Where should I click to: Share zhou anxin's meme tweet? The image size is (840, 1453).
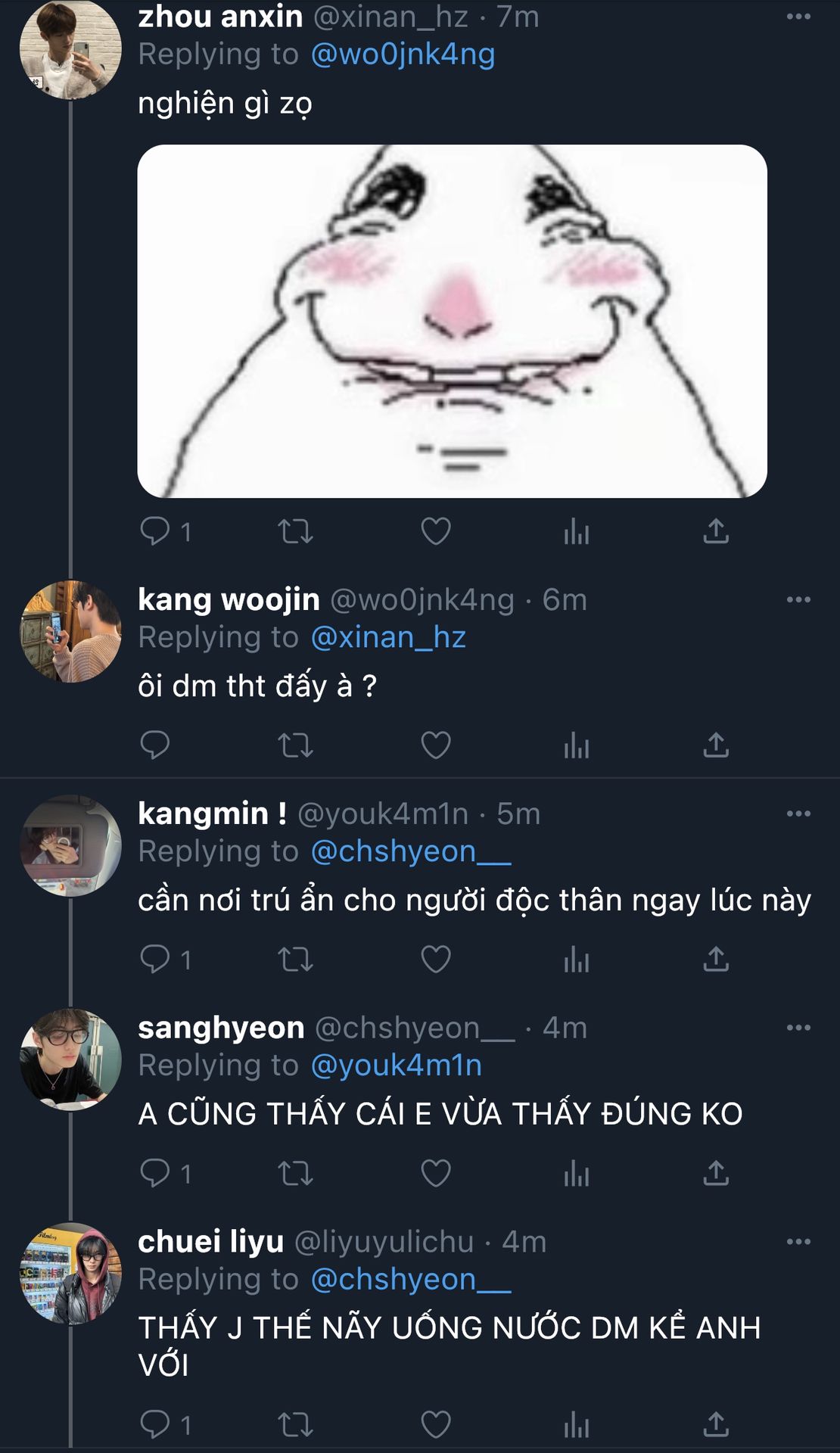tap(716, 531)
